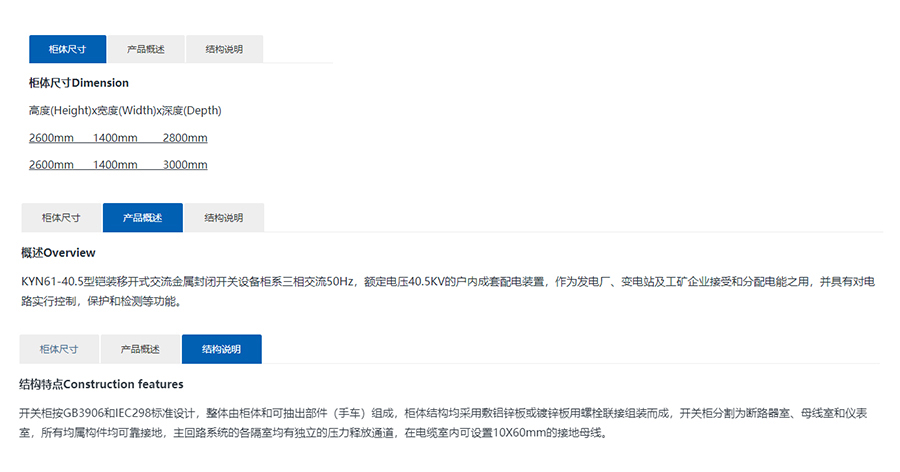
Task: Open the 结构说明 tab above the Overview heading
Action: click(224, 217)
